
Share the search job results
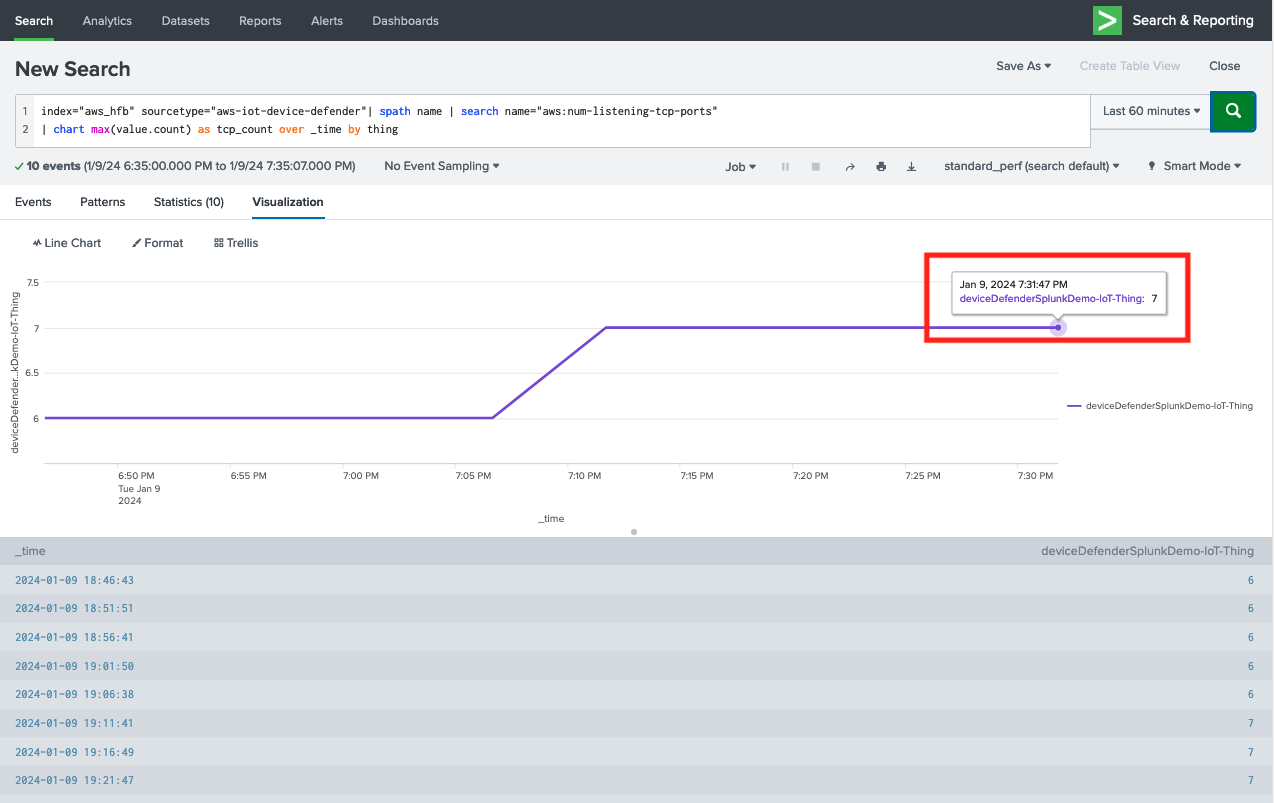tap(849, 166)
